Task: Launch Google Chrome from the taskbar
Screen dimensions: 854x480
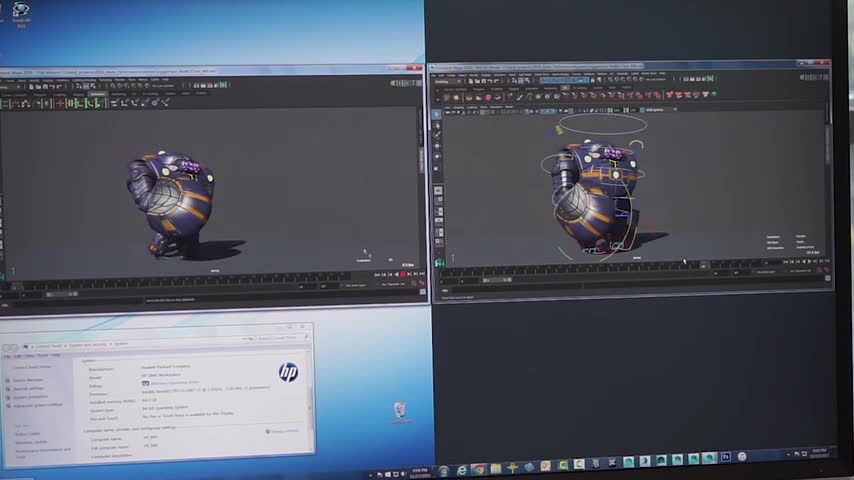Action: click(479, 469)
